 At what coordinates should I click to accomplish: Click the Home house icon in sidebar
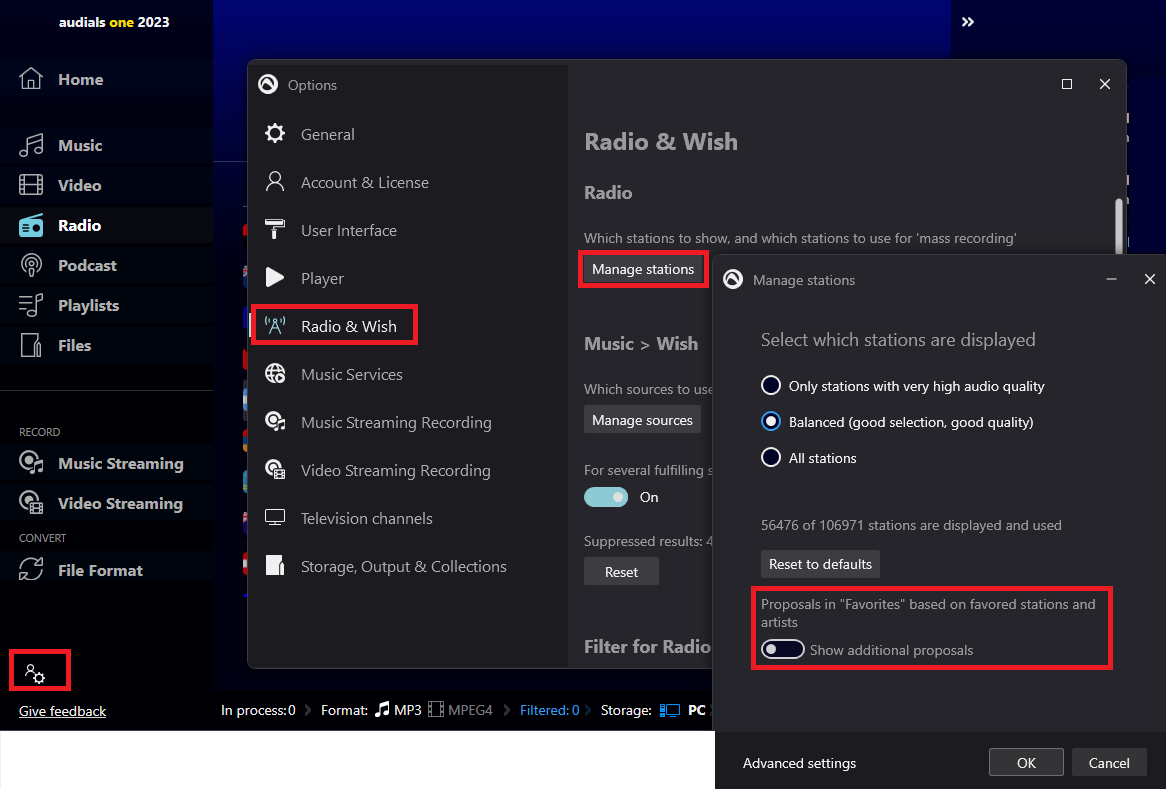(30, 79)
